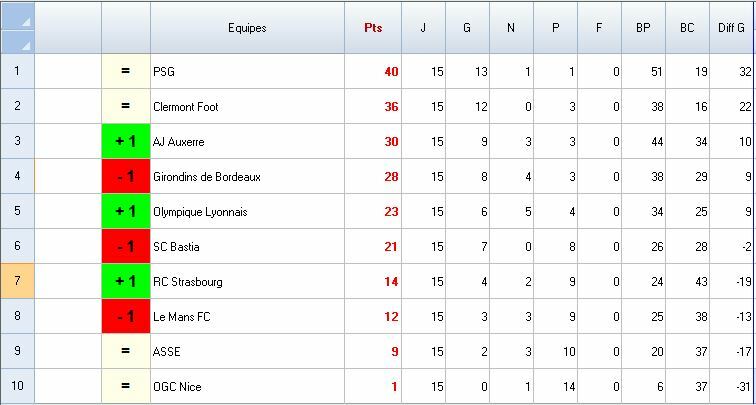Image resolution: width=756 pixels, height=405 pixels.
Task: Click the green +1 cell beside AJ Auxerre
Action: (x=126, y=142)
